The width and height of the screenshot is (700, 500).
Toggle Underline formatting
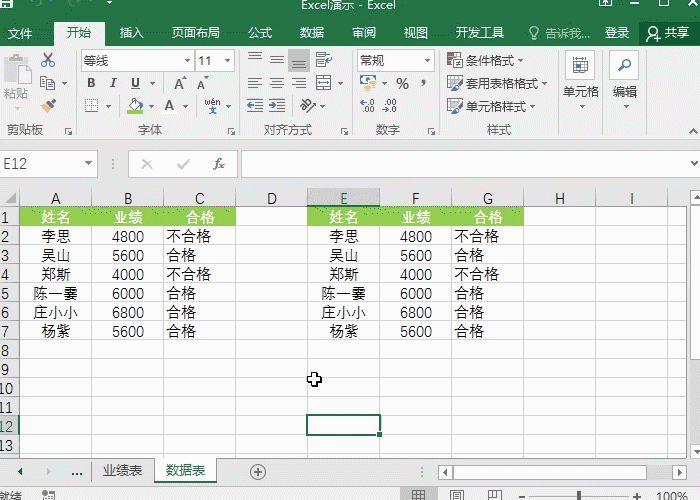[135, 83]
